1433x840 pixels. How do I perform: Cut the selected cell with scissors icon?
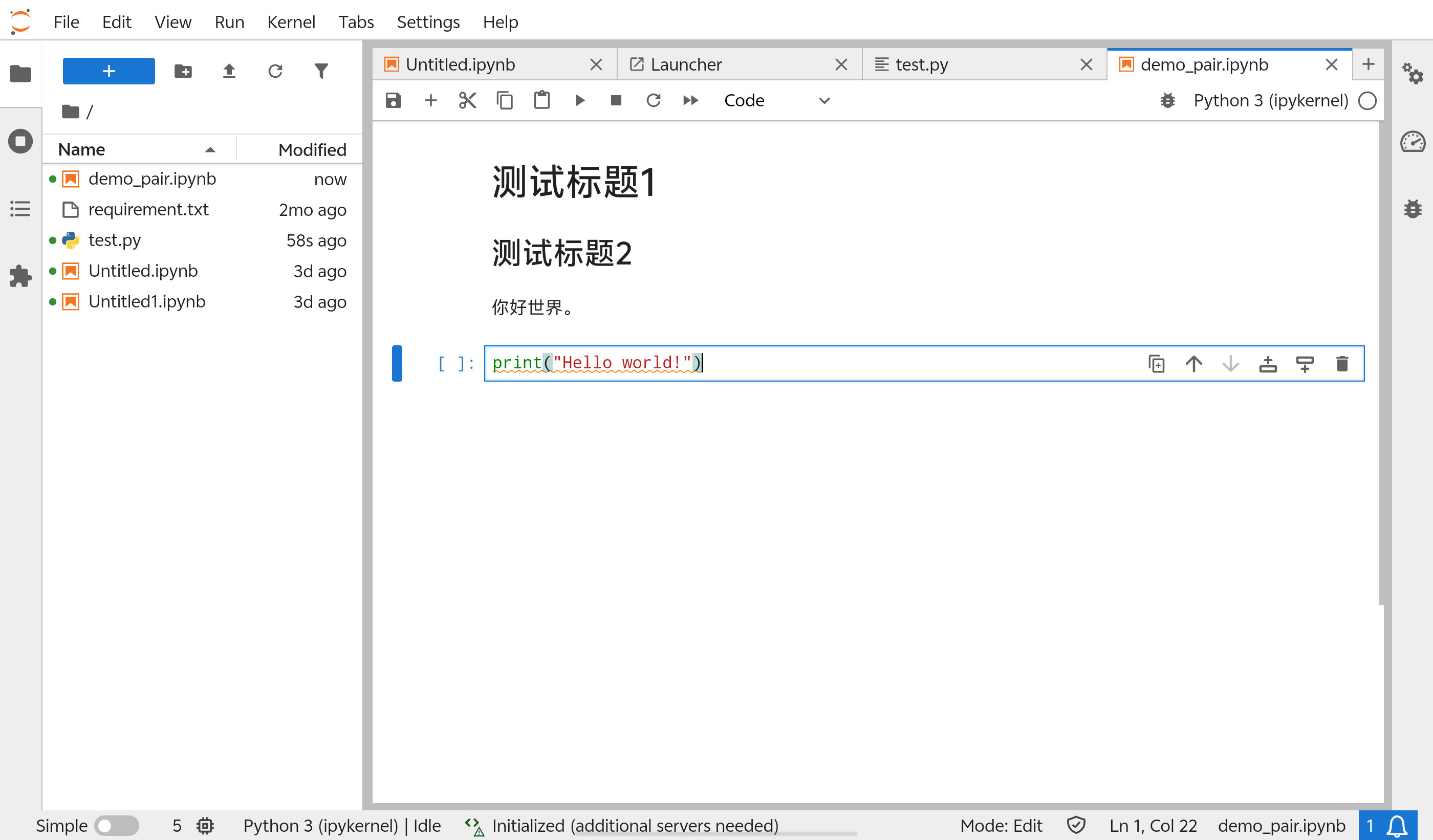pyautogui.click(x=467, y=101)
